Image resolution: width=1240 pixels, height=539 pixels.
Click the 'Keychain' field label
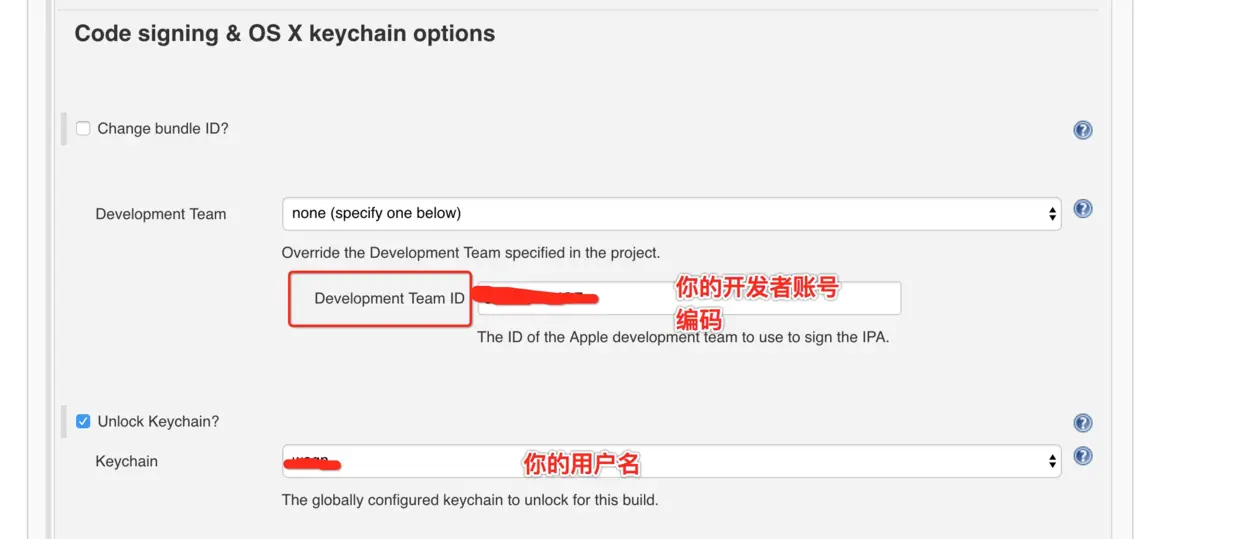point(126,462)
